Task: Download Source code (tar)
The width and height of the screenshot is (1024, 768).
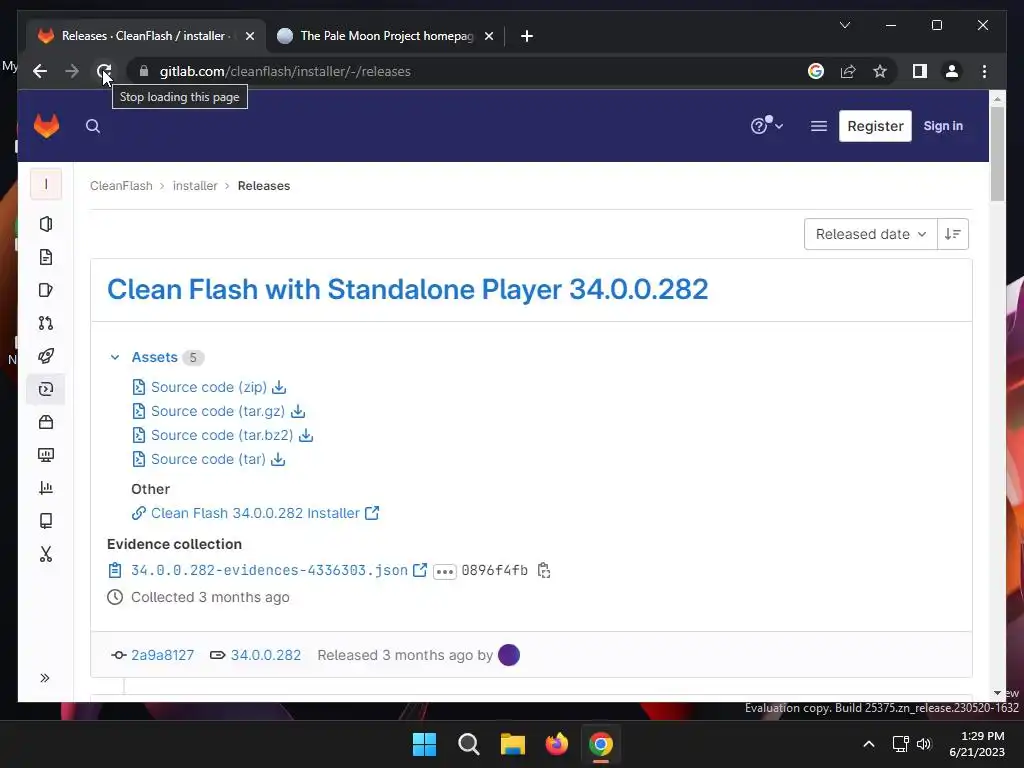Action: pos(208,459)
